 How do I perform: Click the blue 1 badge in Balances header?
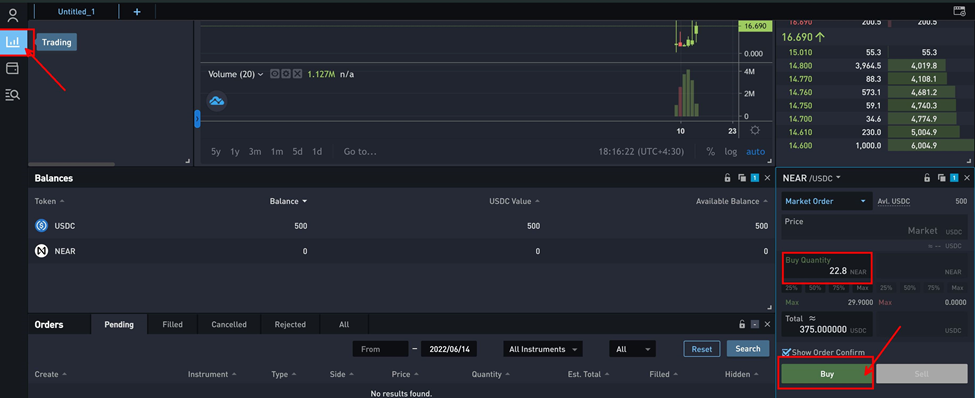point(755,178)
